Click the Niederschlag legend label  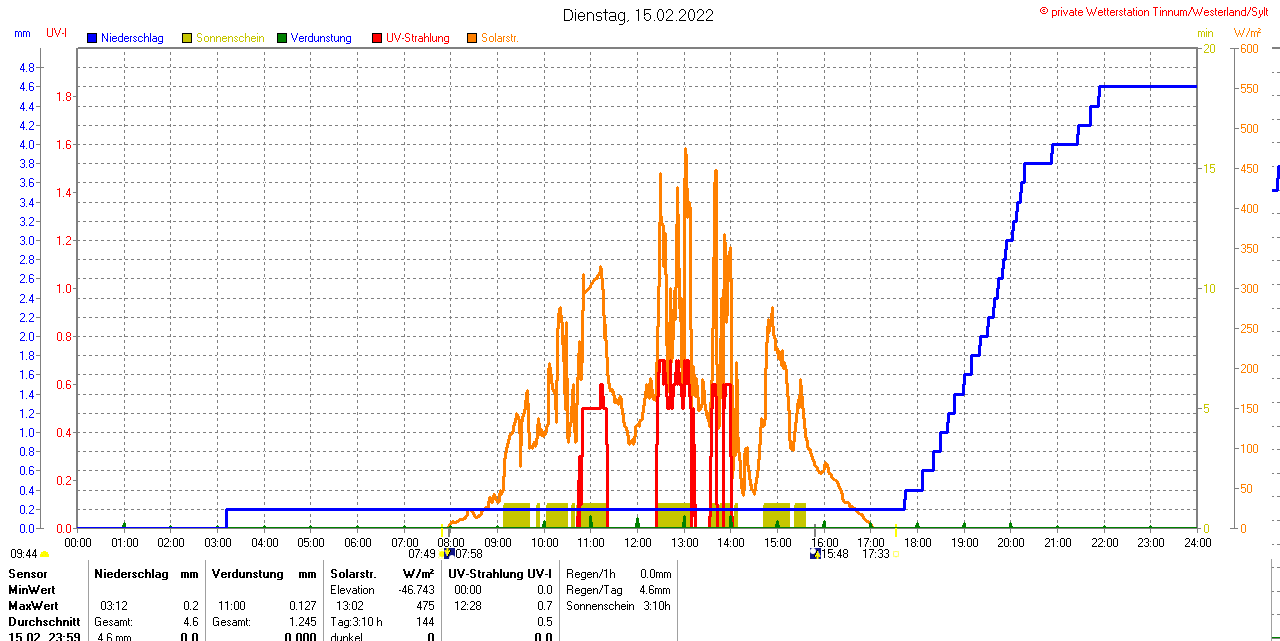click(132, 38)
